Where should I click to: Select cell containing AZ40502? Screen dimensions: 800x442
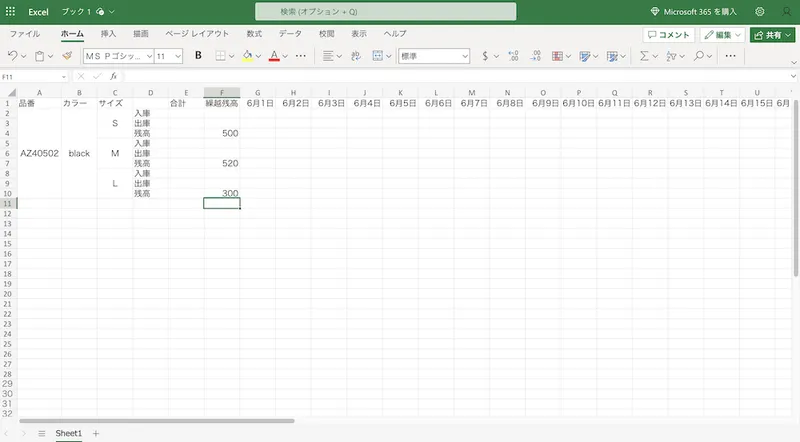39,153
